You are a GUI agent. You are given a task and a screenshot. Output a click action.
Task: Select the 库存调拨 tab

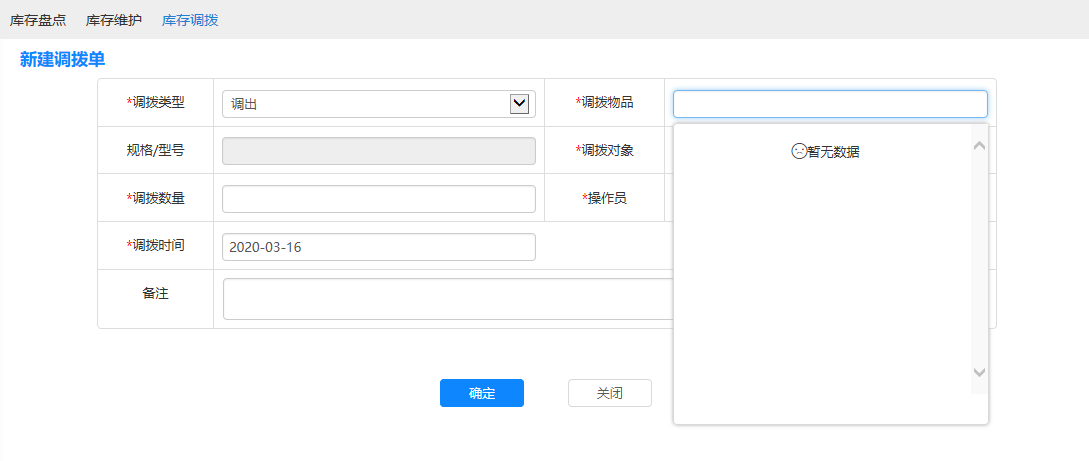click(x=190, y=20)
